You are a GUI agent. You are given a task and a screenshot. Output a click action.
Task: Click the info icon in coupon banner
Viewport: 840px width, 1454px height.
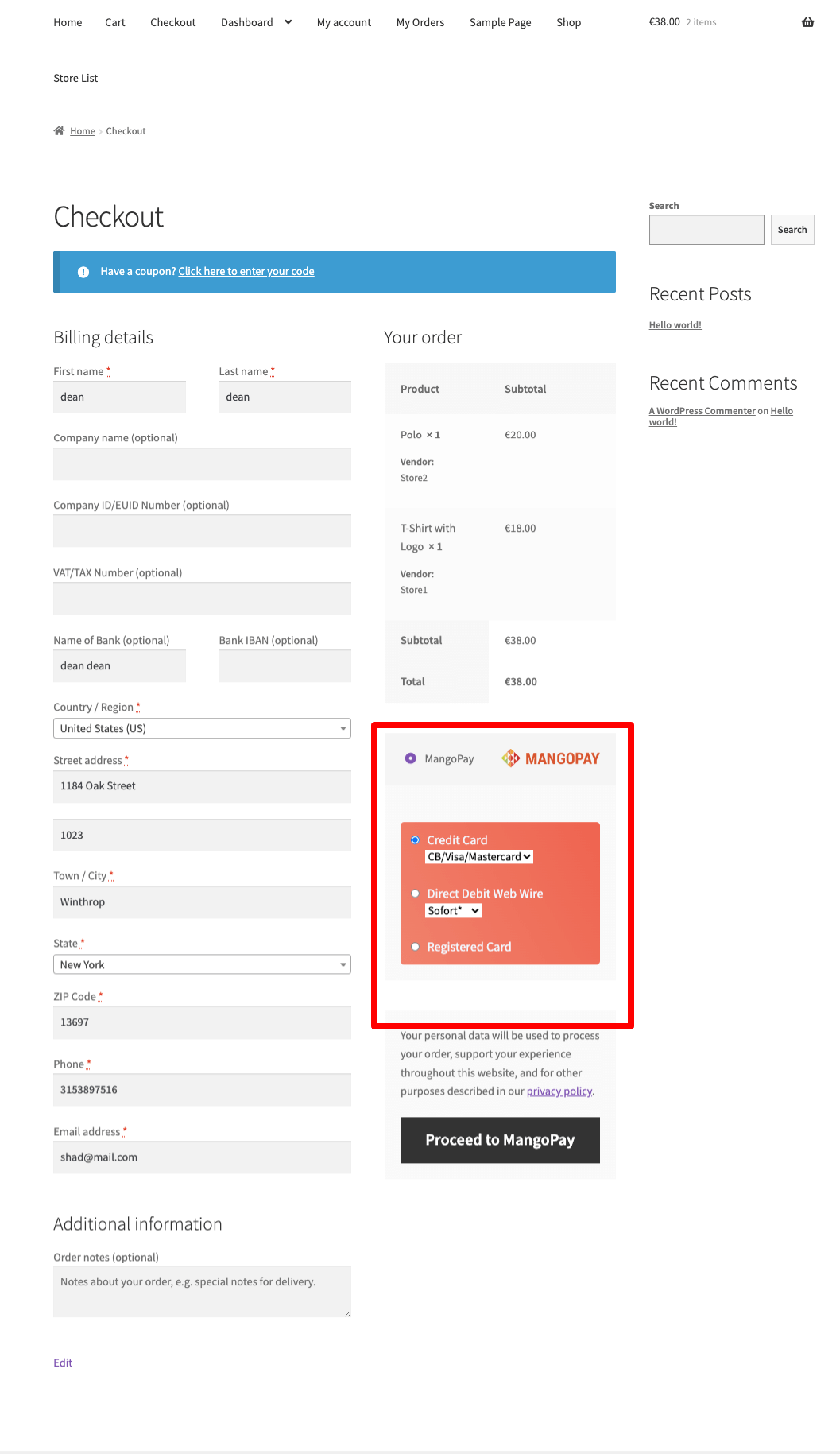point(83,272)
